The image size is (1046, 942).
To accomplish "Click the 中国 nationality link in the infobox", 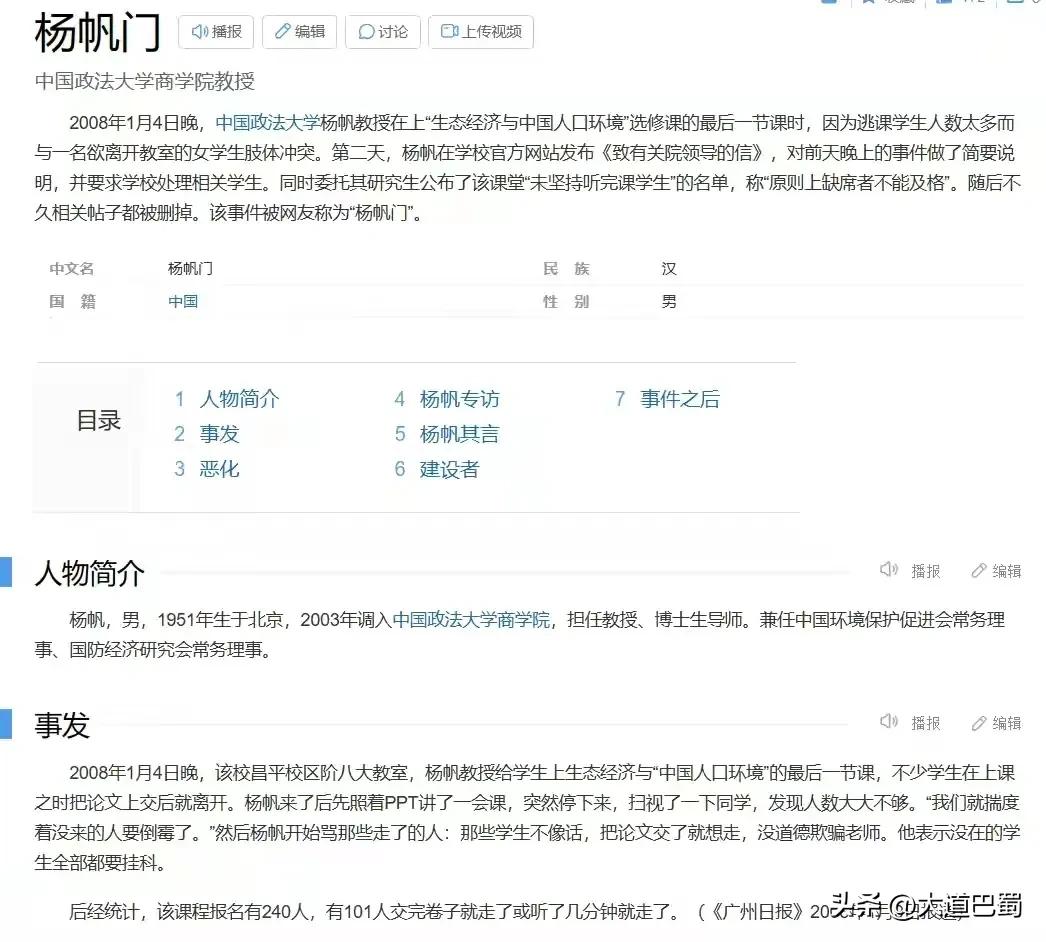I will pos(183,301).
